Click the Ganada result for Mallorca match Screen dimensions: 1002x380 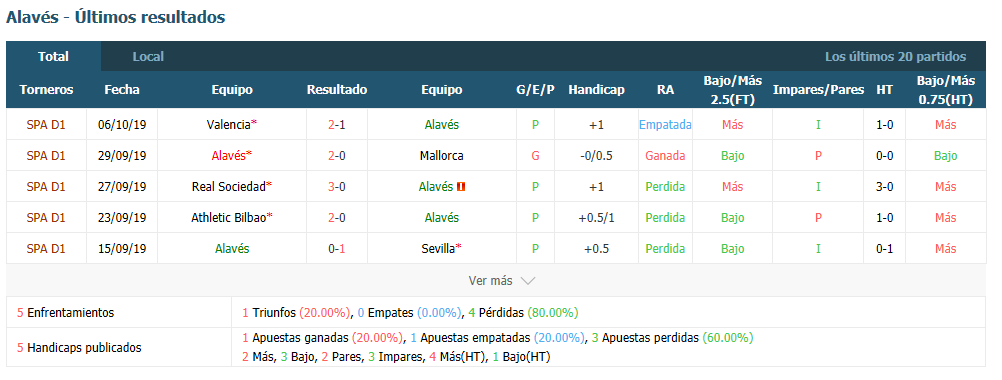[665, 156]
